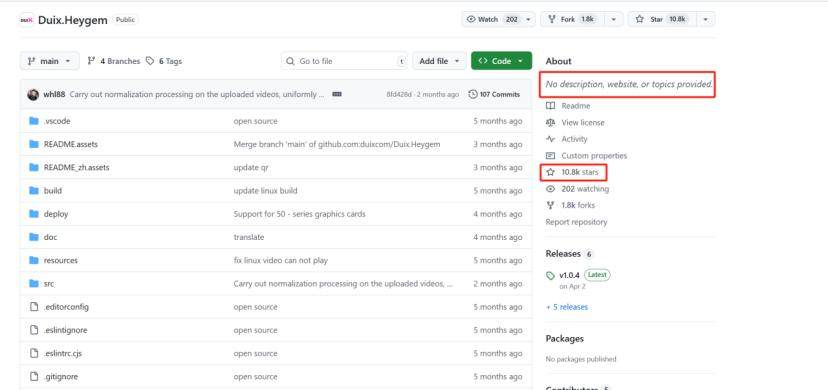Click the Duix organization avatar logo
Viewport: 828px width, 390px height.
27,20
